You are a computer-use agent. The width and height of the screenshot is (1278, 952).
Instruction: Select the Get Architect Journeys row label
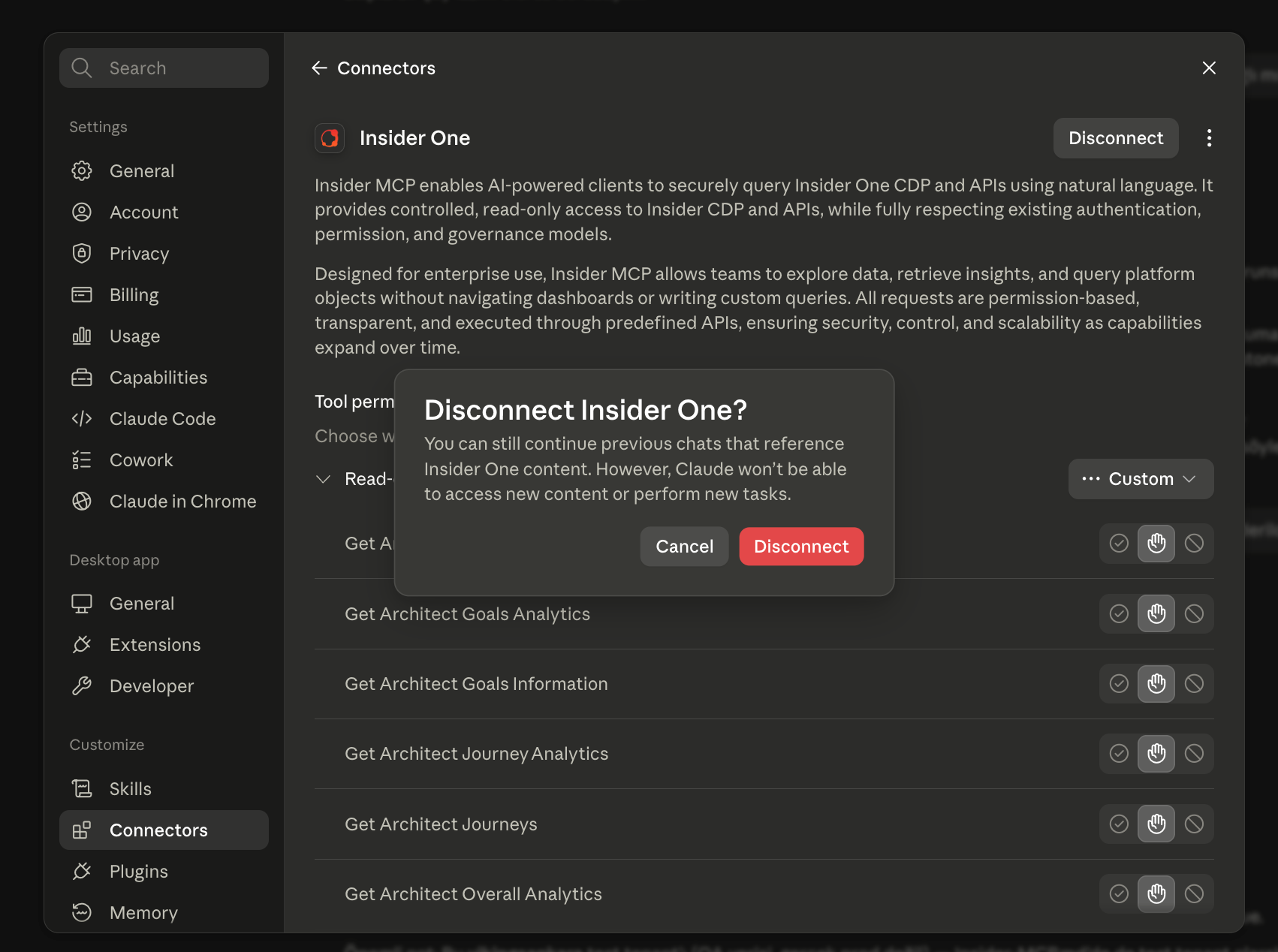click(x=441, y=824)
